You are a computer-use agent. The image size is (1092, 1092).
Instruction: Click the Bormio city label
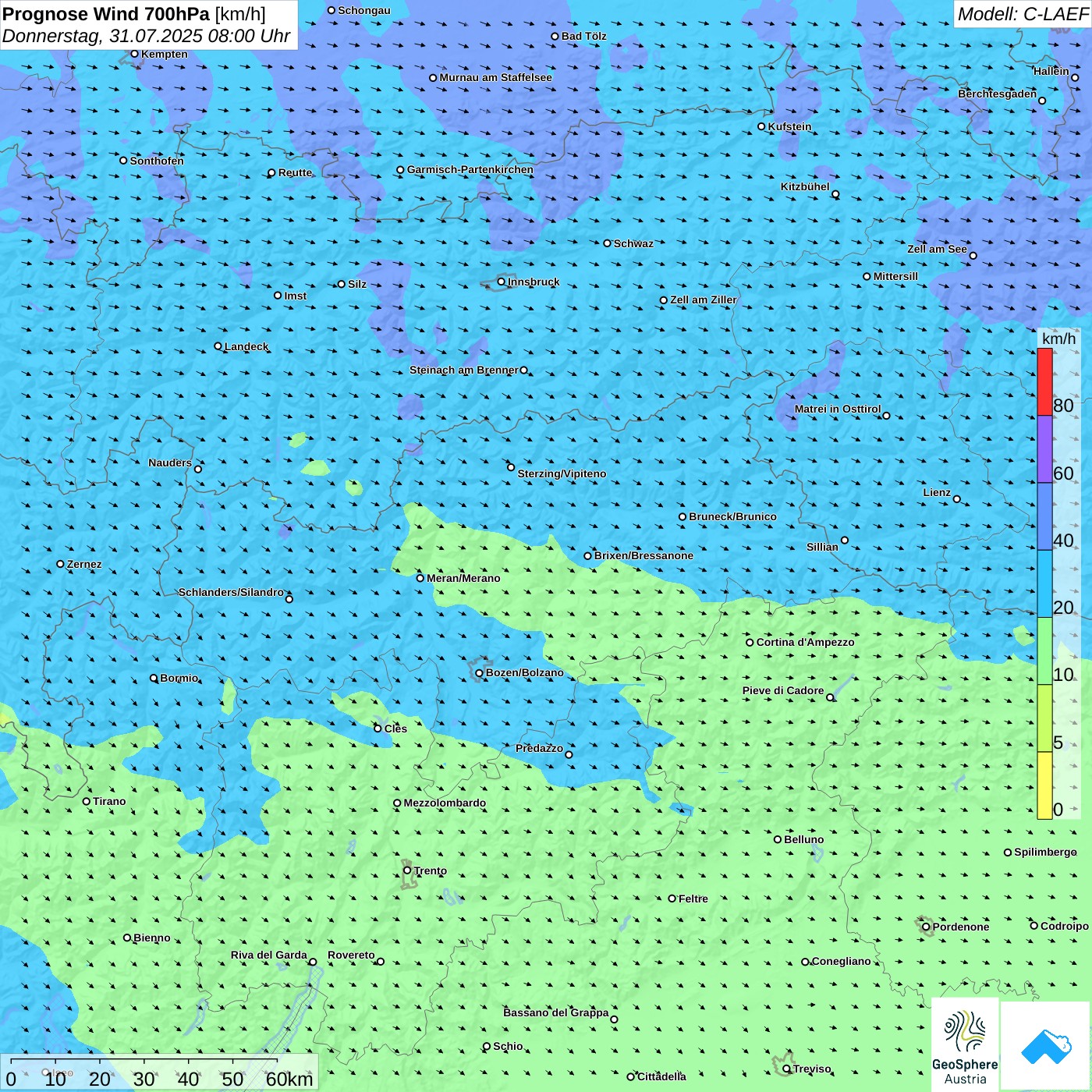pos(179,678)
